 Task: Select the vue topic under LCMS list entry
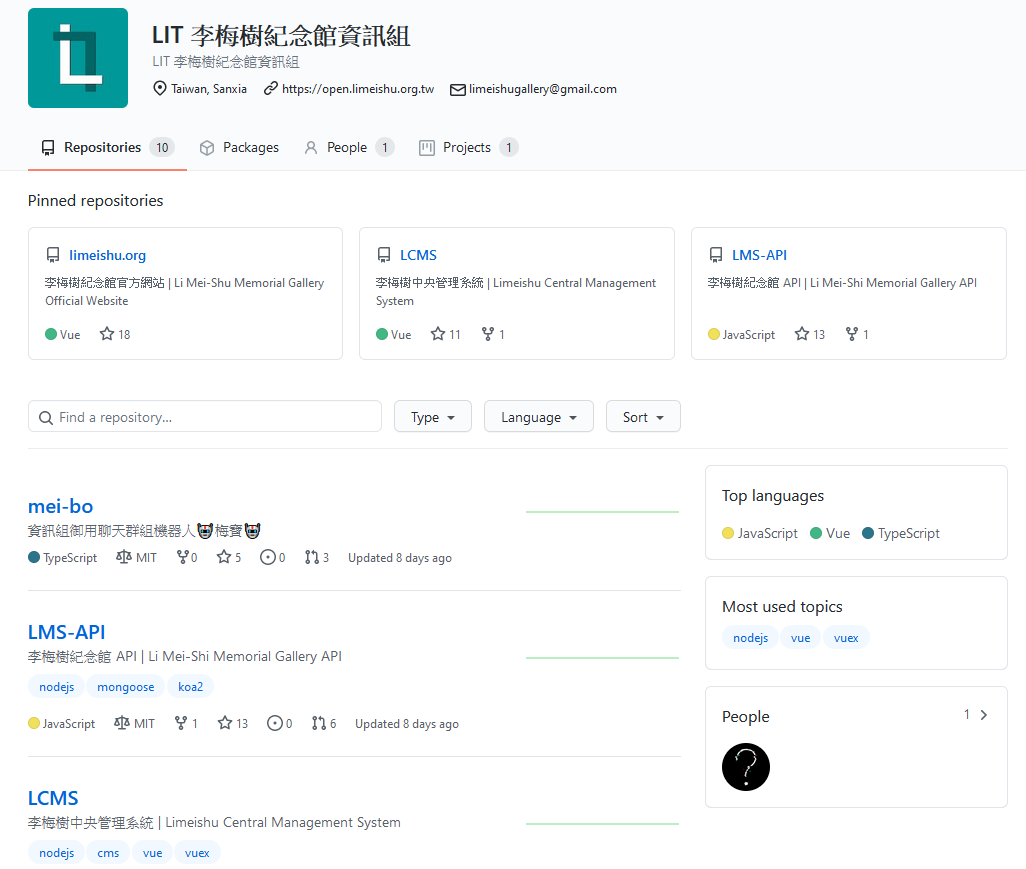(x=152, y=853)
